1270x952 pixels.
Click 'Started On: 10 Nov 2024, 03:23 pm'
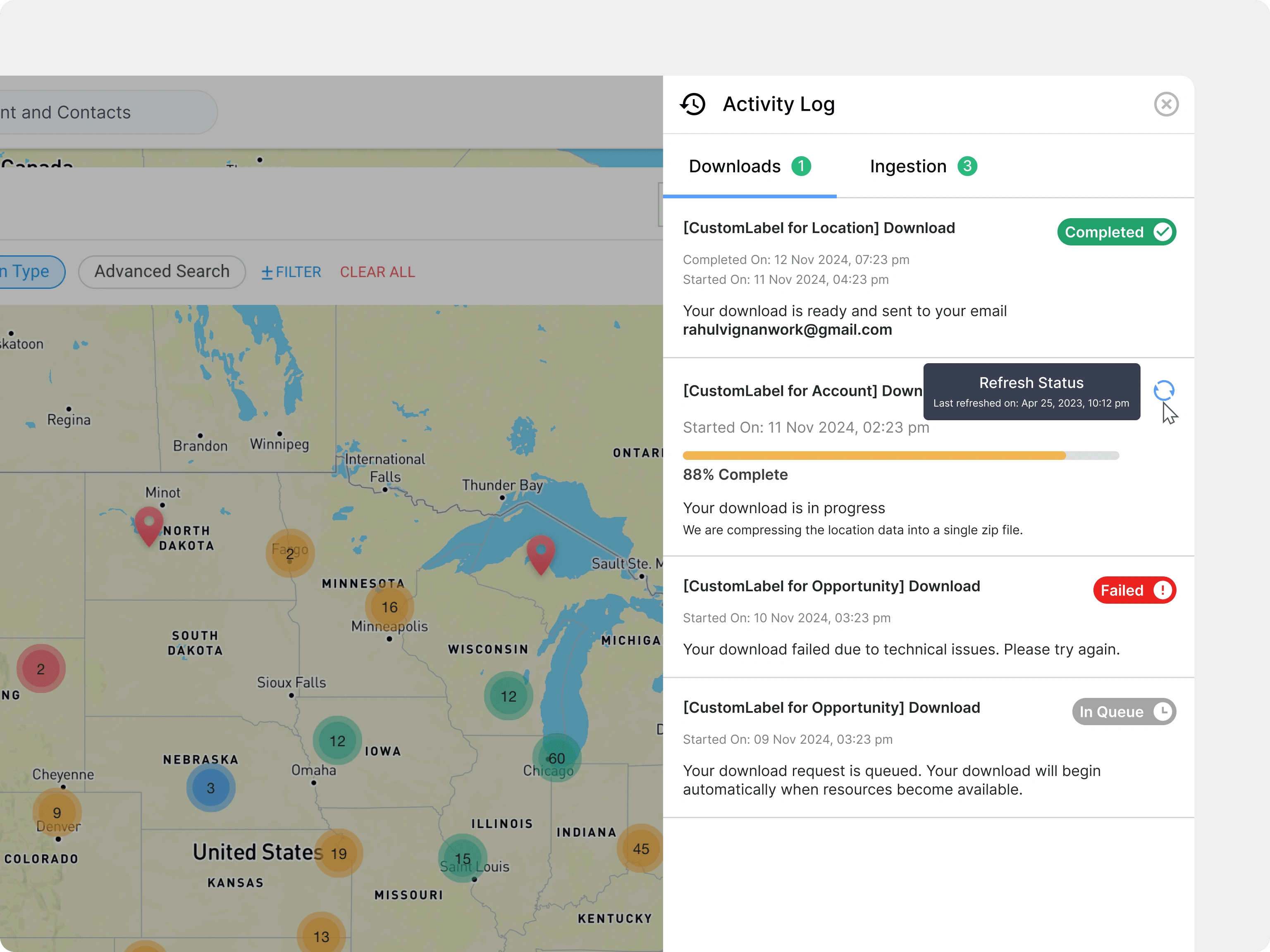click(x=787, y=618)
